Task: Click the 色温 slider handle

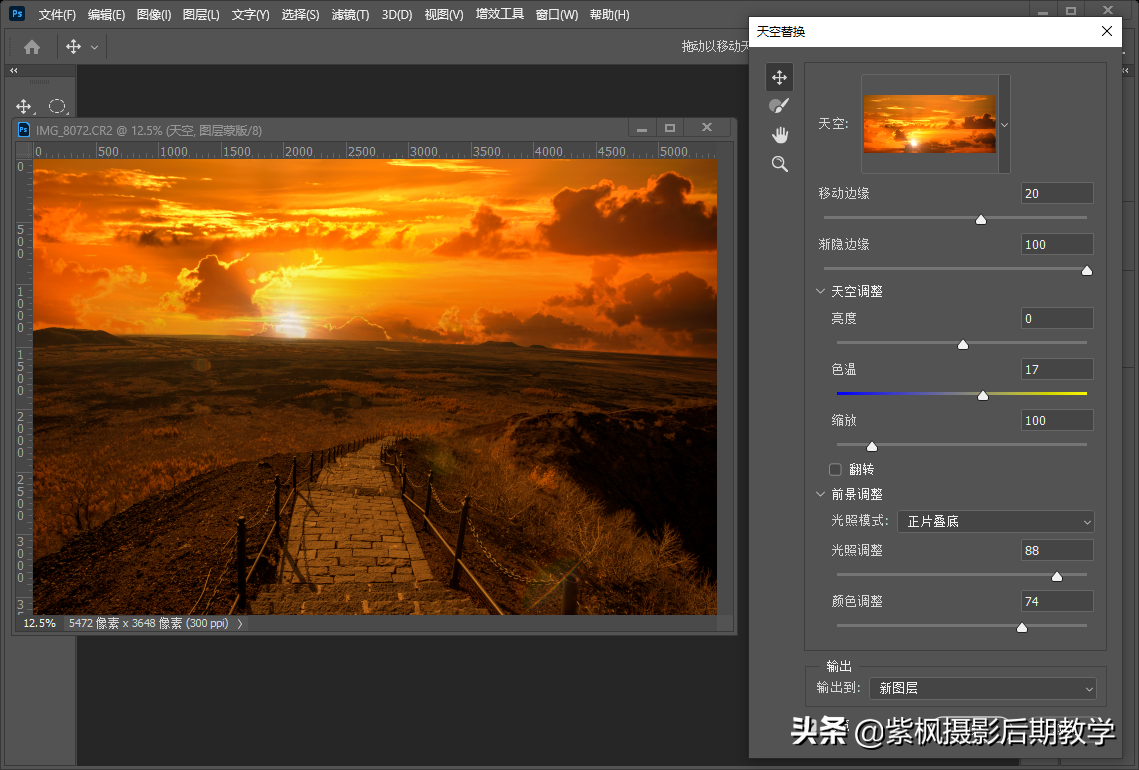Action: [982, 396]
